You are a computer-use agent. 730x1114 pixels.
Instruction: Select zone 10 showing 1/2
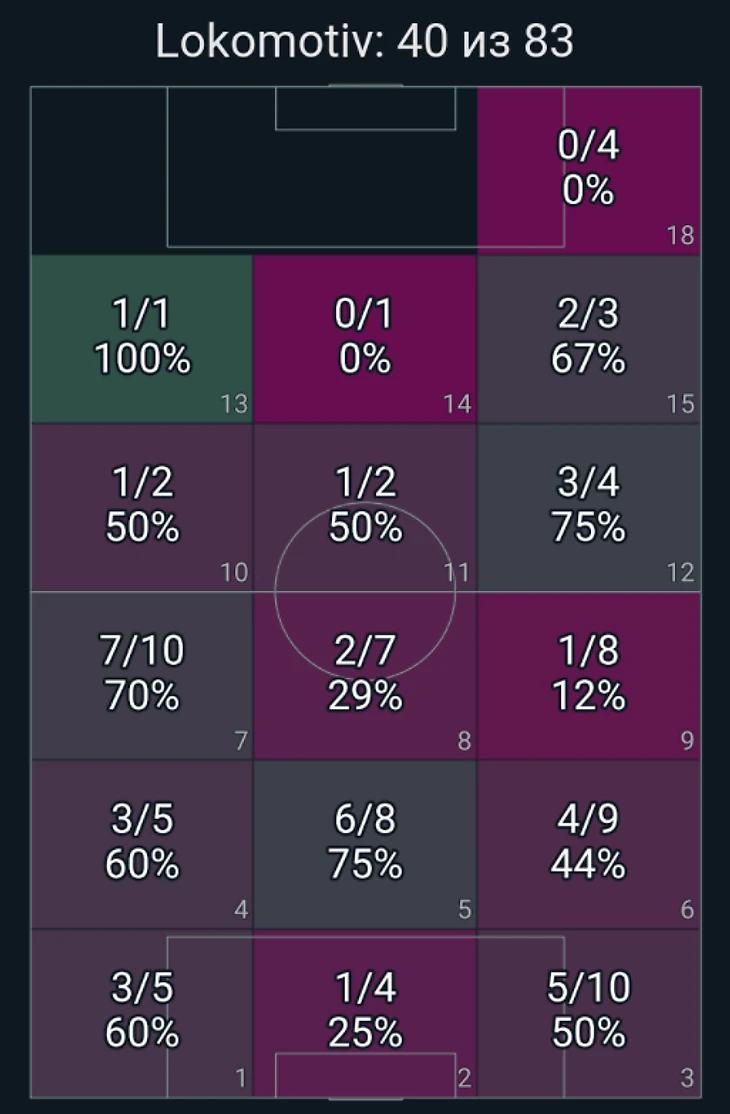[x=142, y=507]
